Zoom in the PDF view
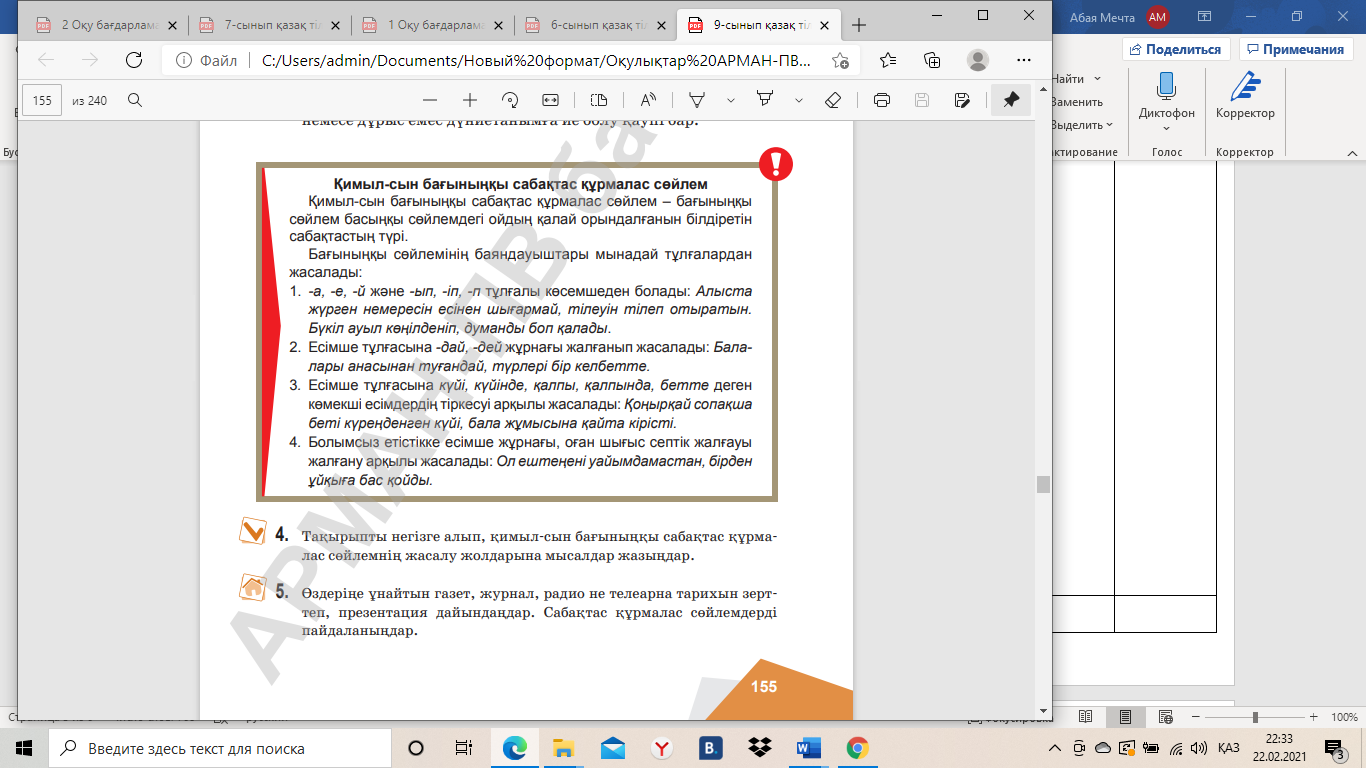The width and height of the screenshot is (1366, 768). click(470, 100)
